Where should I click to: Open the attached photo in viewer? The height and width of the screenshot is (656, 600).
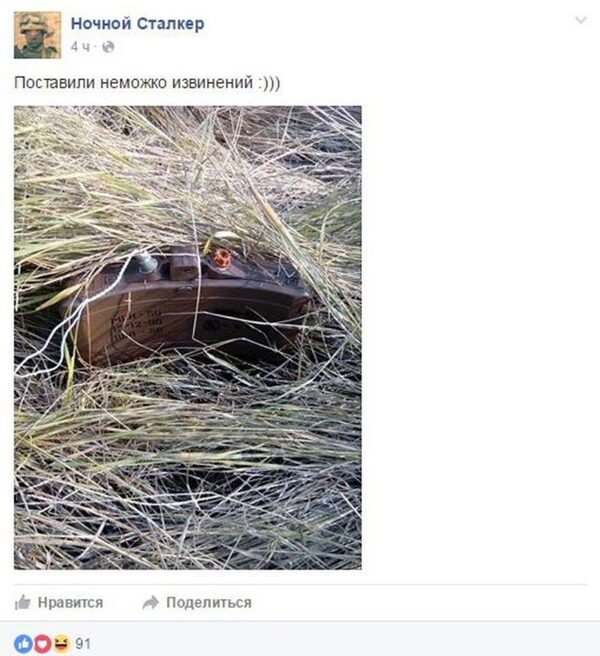point(188,338)
